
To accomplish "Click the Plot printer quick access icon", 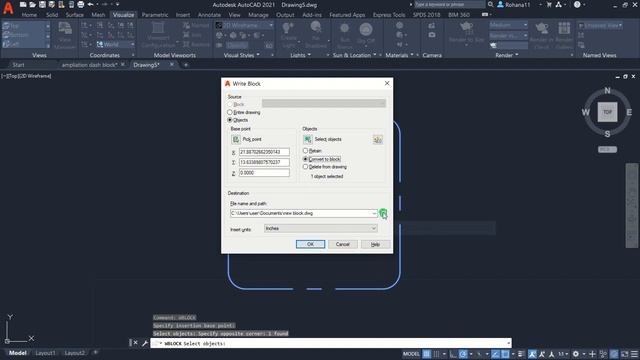I will 80,4.
